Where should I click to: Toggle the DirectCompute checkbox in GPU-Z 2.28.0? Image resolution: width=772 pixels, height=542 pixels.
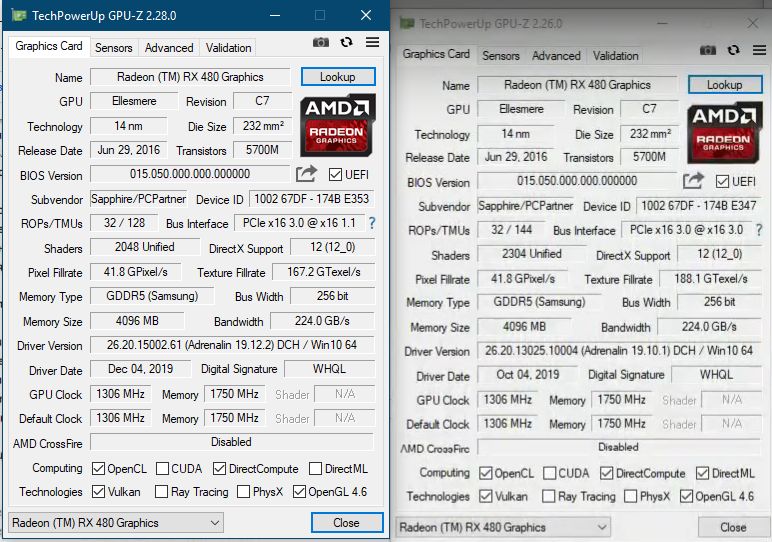click(x=220, y=469)
